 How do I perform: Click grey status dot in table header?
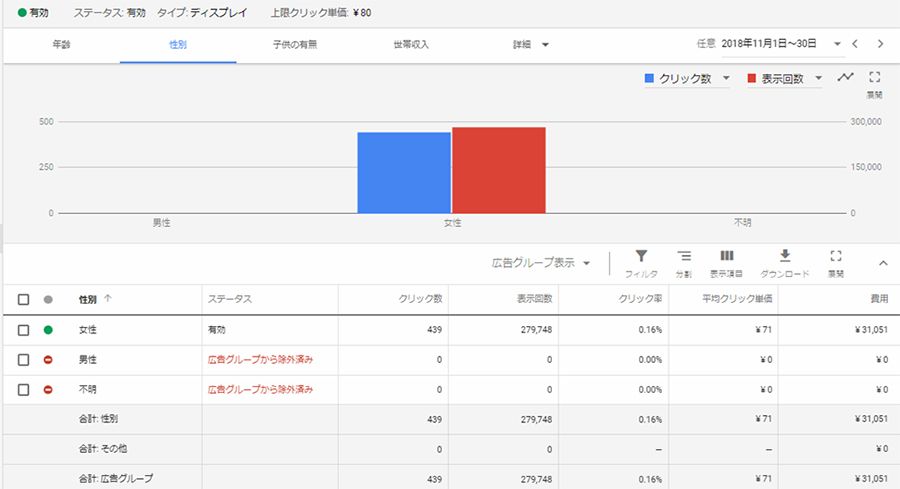(x=48, y=300)
